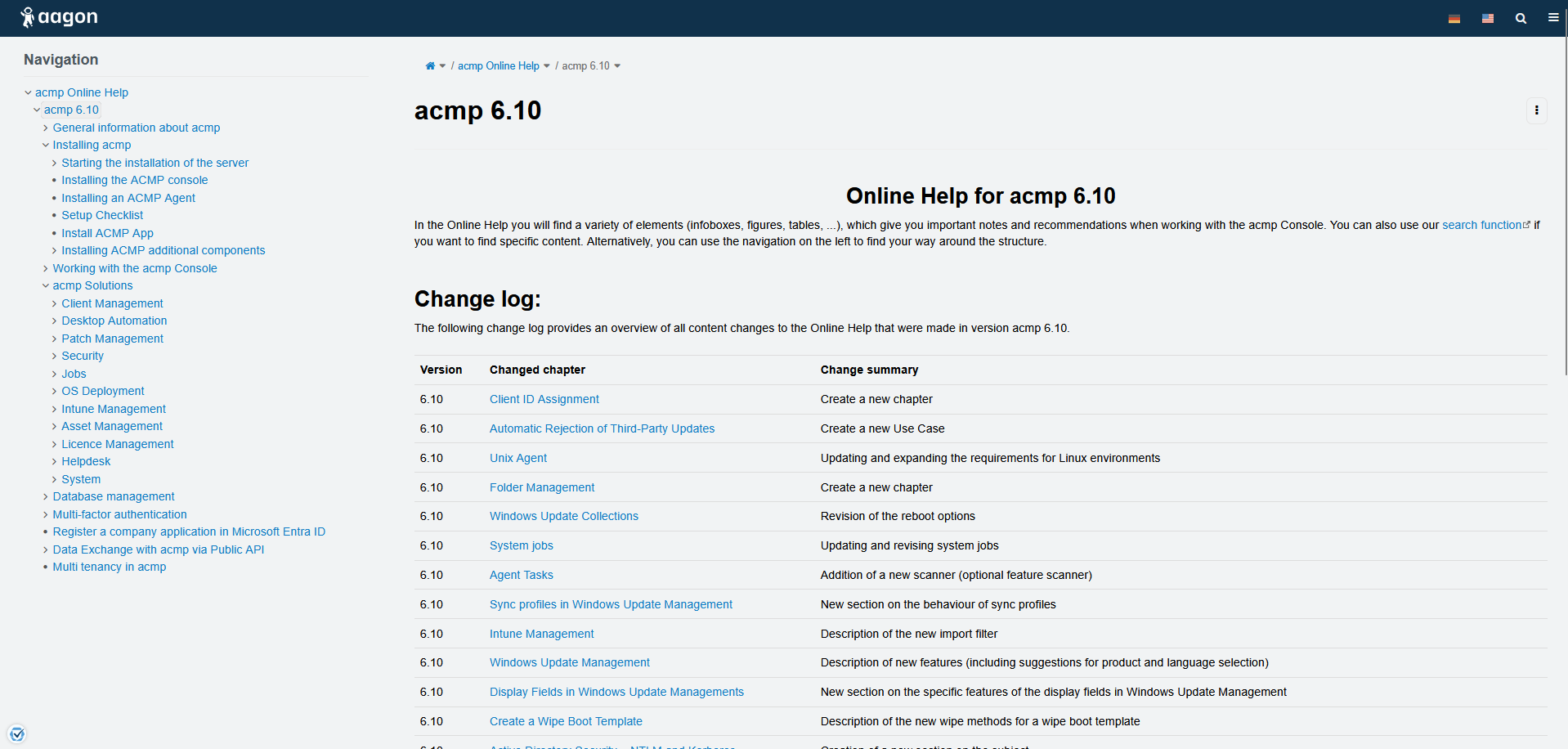Open Register a company application in Microsoft Entra ID
1568x749 pixels.
(189, 531)
